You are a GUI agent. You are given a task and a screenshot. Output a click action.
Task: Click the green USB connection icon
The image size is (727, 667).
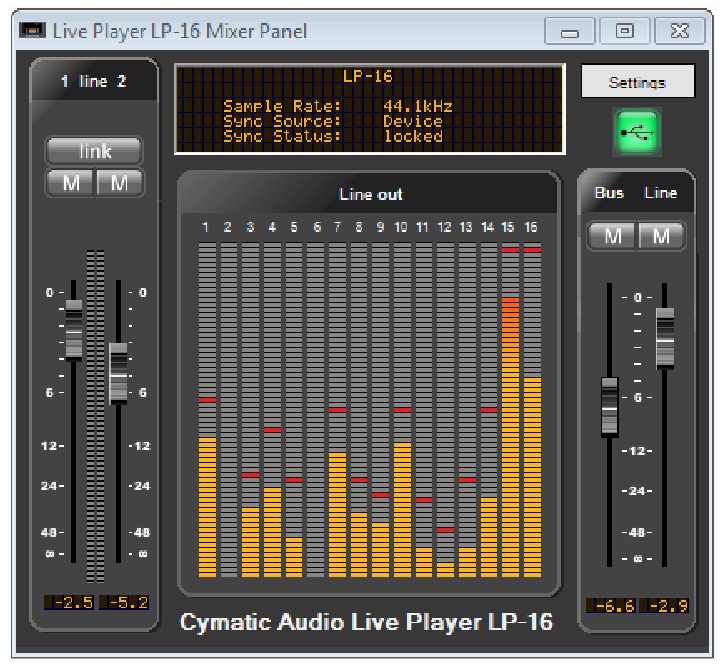(637, 133)
